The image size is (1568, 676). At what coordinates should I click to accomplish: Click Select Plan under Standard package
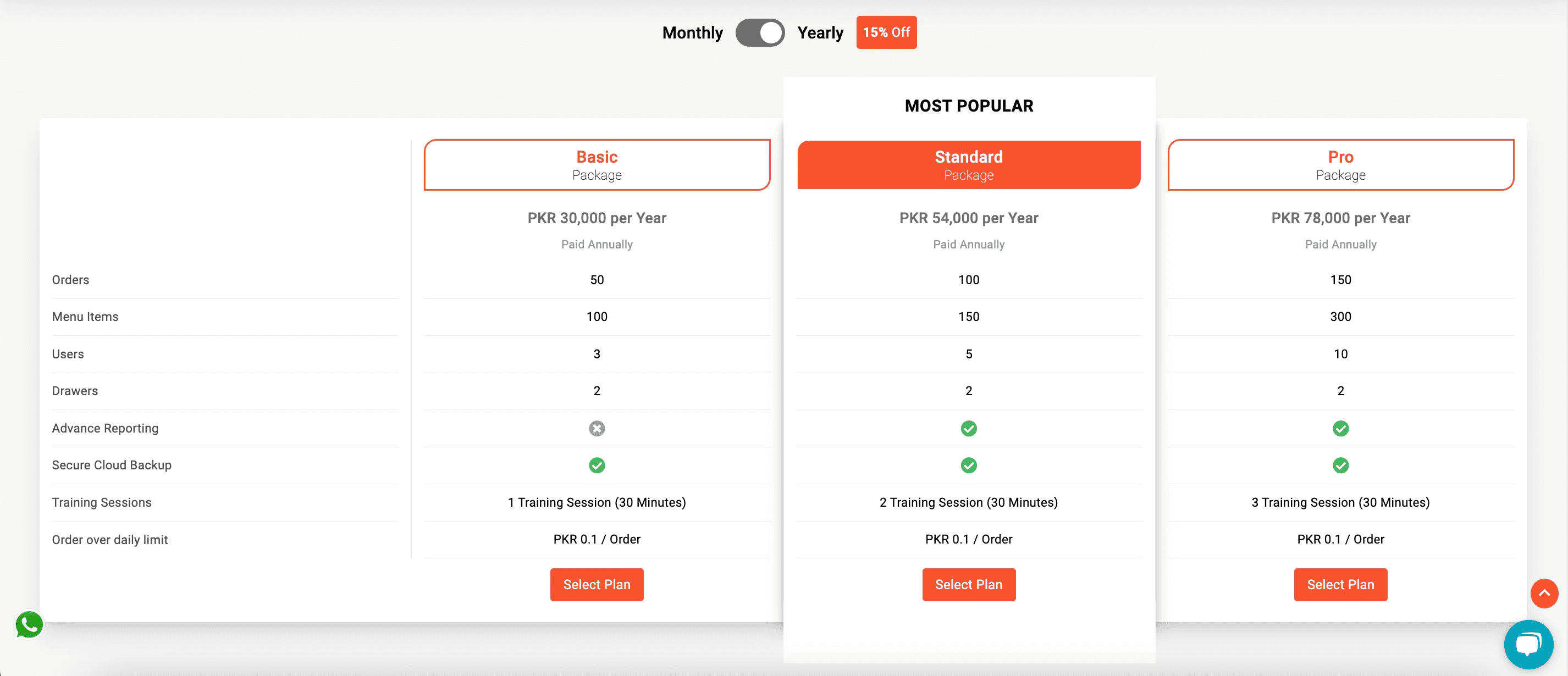coord(968,585)
